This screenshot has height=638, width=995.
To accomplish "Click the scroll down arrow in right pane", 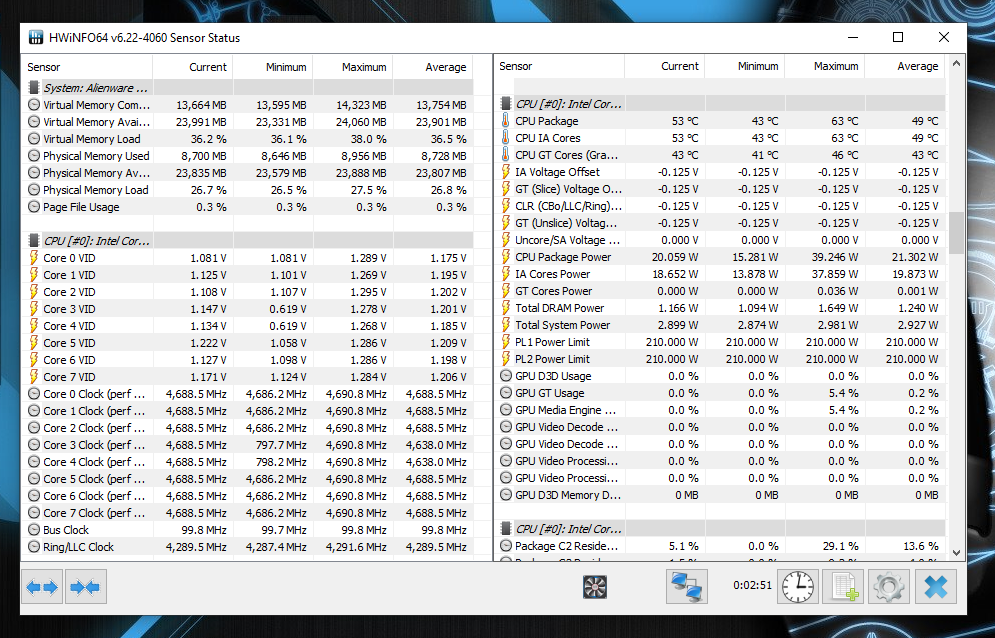I will point(956,553).
